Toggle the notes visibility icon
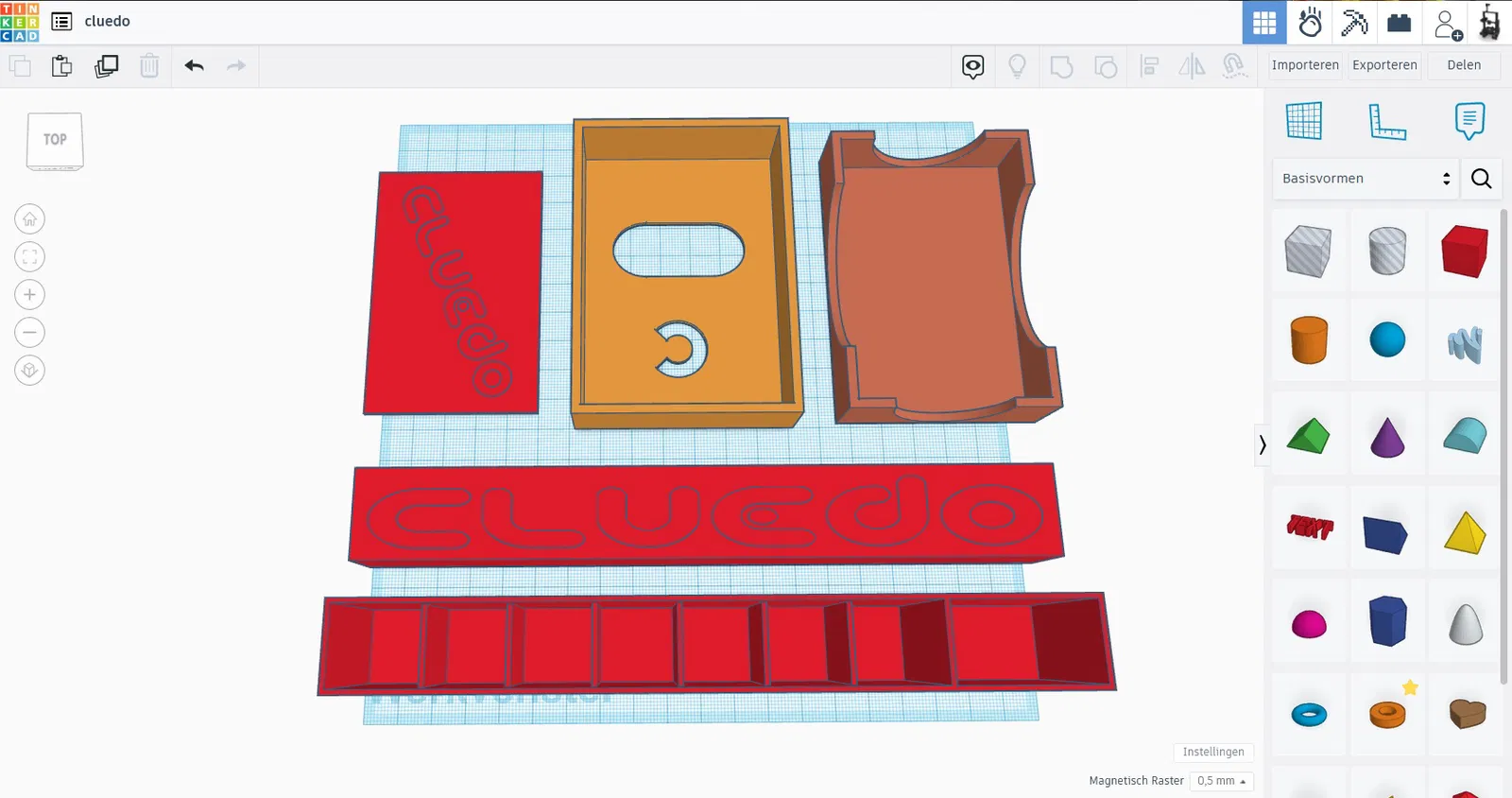This screenshot has height=798, width=1512. (973, 66)
